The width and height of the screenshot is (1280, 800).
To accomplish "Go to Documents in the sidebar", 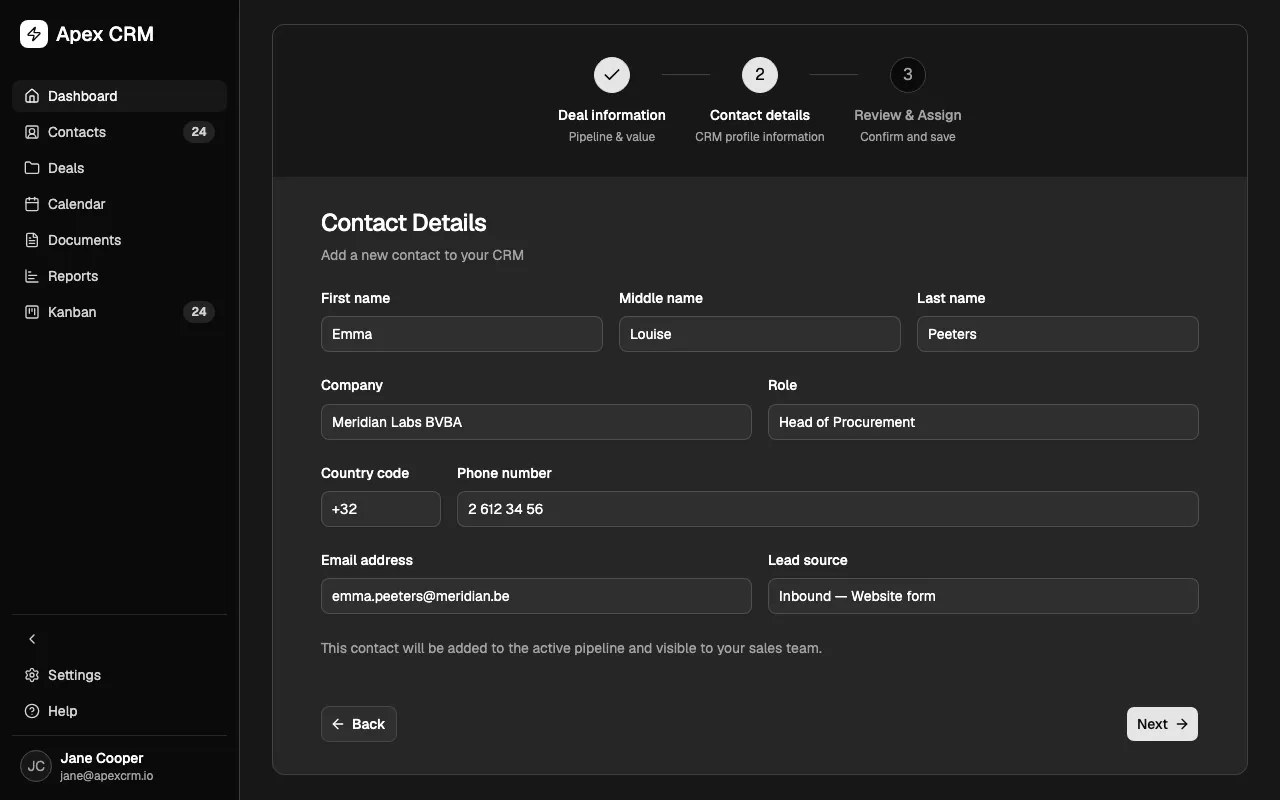I will (120, 240).
